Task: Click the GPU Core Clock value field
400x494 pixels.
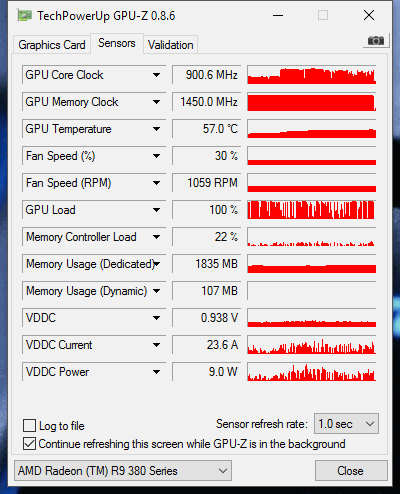Action: pos(206,75)
